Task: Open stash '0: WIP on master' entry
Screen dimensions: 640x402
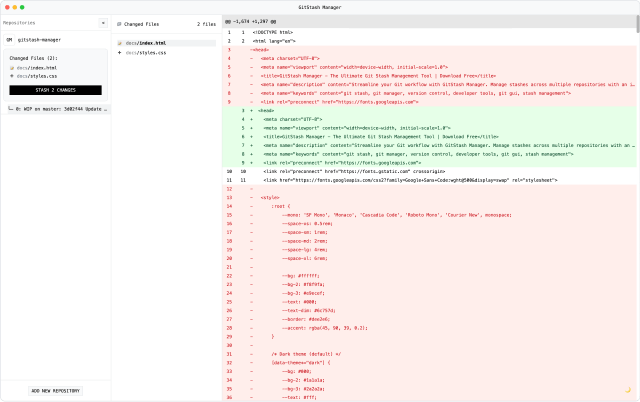Action: tap(58, 109)
